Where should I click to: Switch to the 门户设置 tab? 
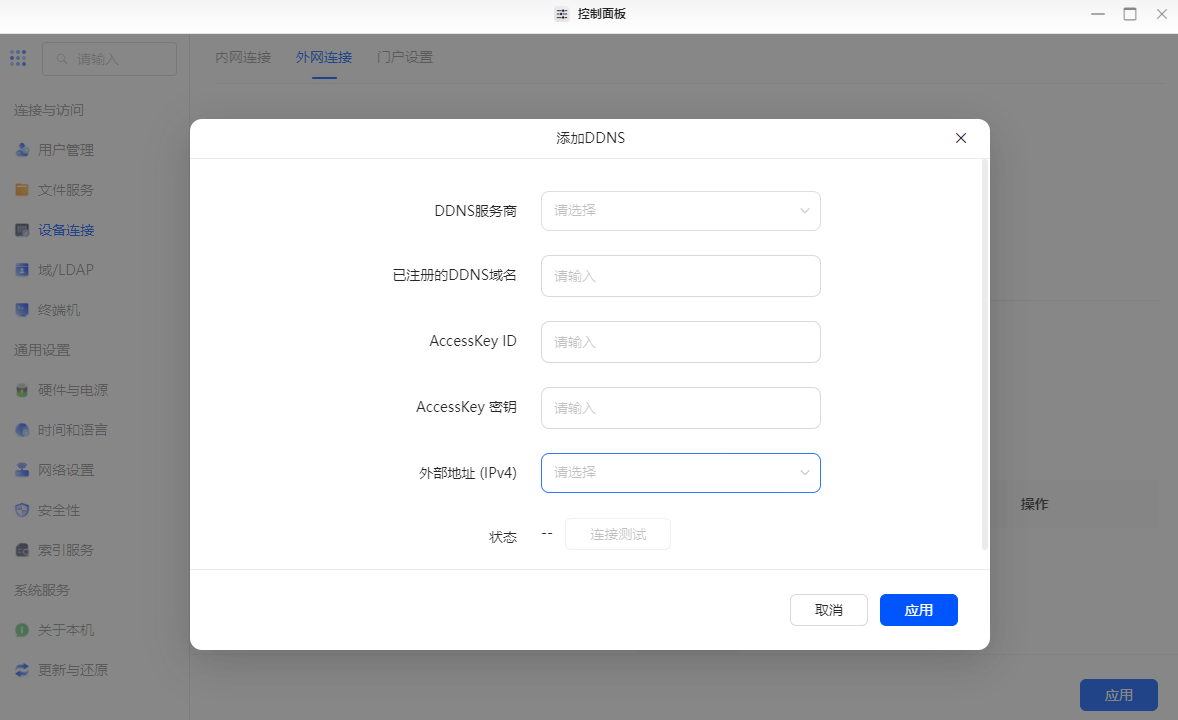[405, 57]
